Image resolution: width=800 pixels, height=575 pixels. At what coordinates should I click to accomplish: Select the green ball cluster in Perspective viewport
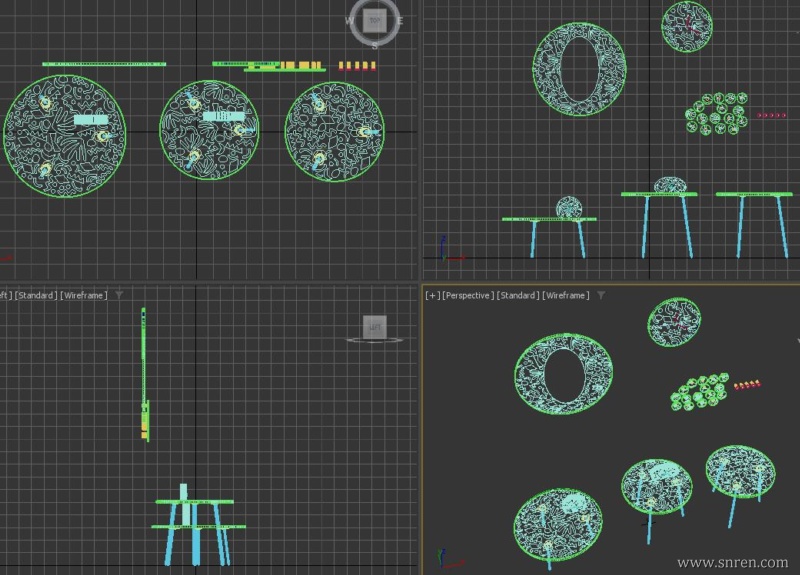click(x=700, y=393)
